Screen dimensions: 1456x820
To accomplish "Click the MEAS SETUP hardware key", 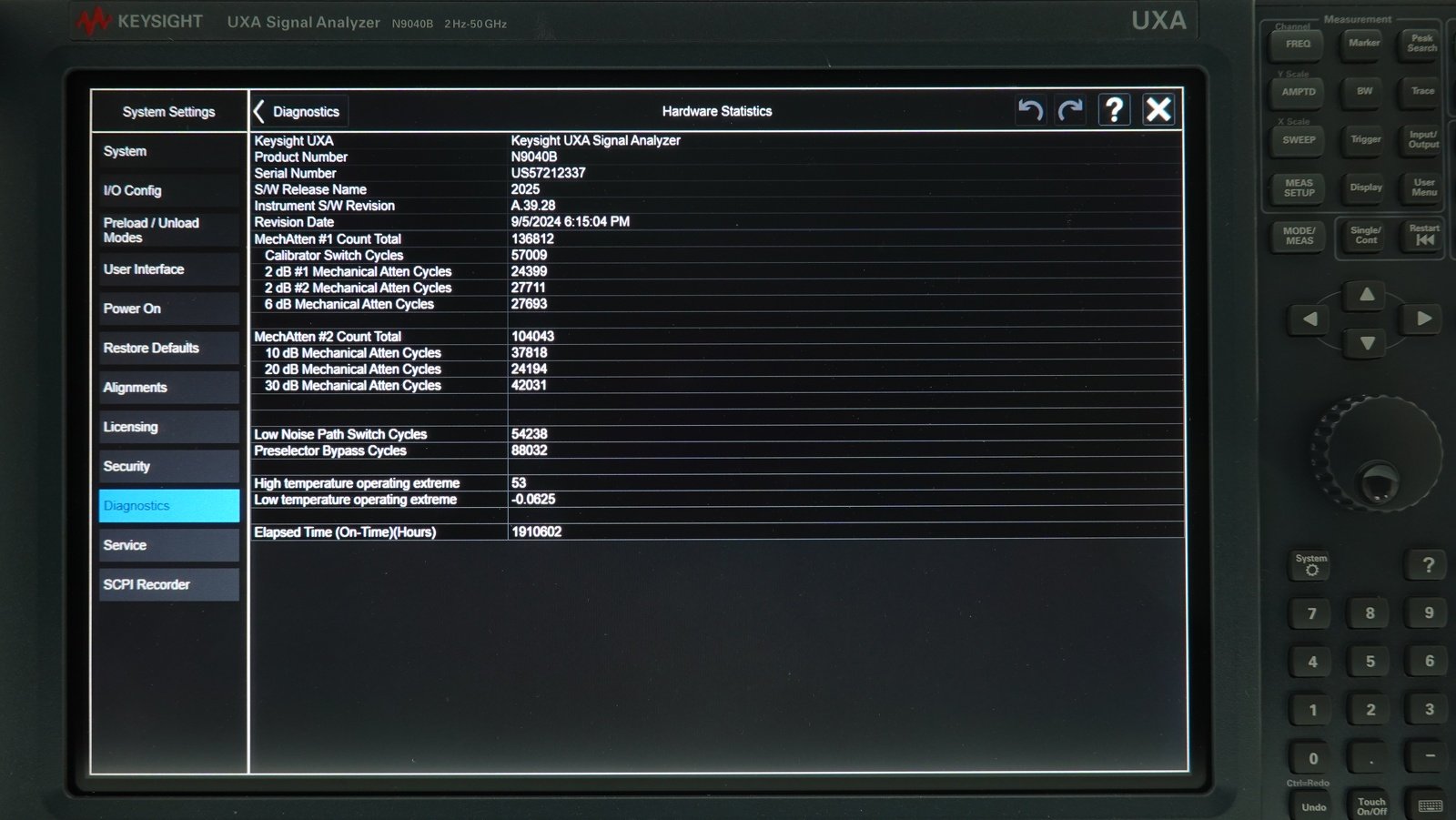I will click(x=1299, y=188).
